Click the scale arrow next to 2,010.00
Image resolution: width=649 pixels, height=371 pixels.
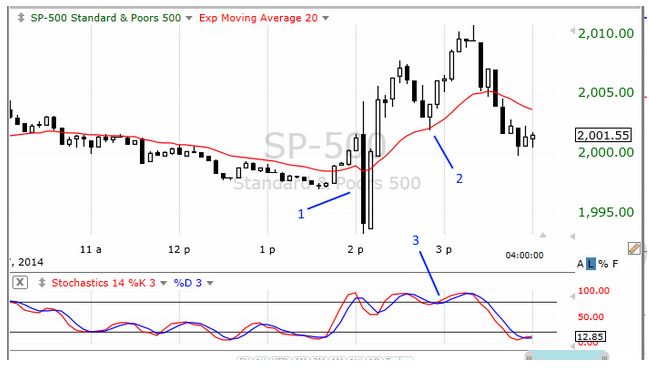[x=573, y=30]
